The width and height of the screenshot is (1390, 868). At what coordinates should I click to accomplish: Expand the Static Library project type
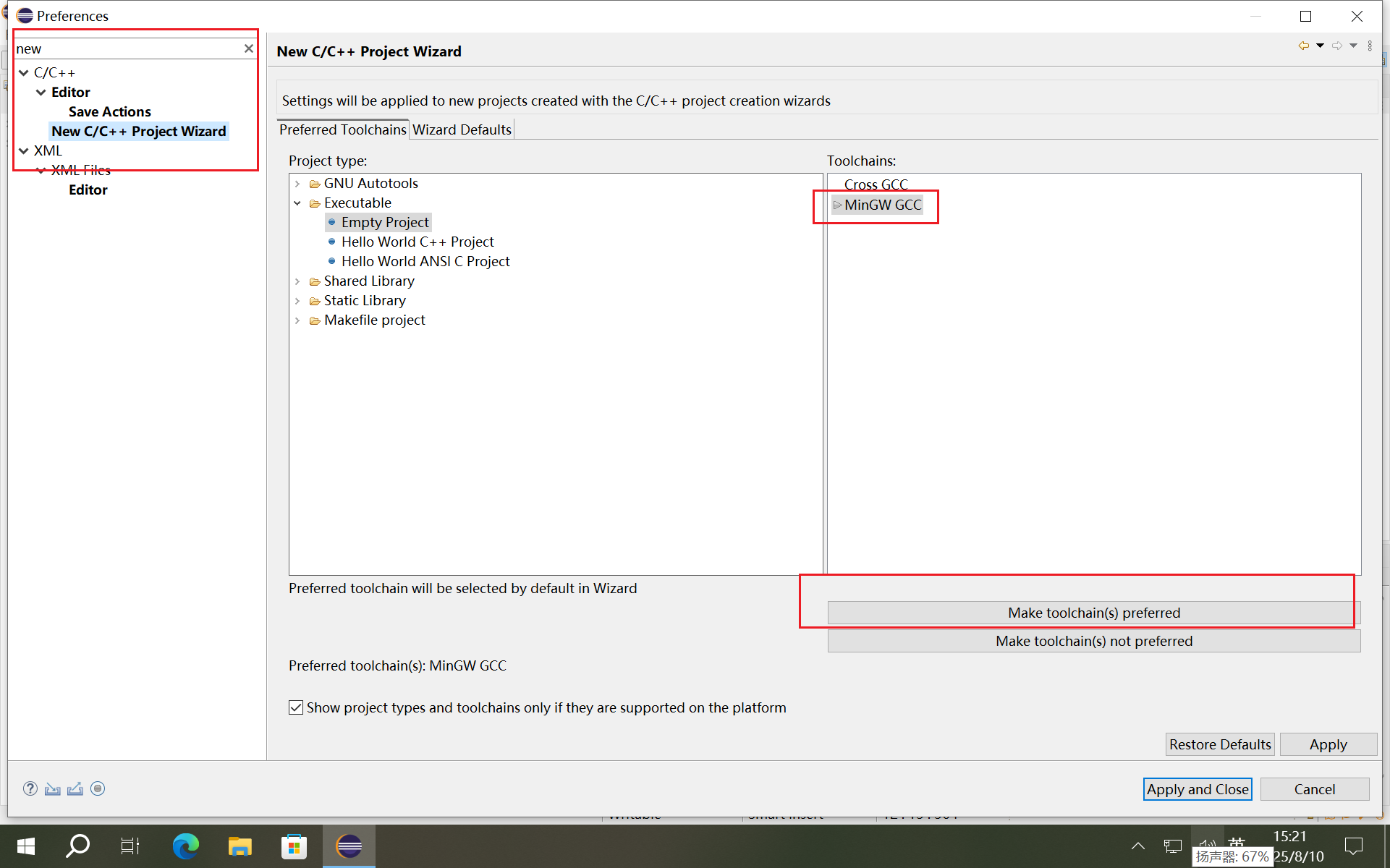pos(297,301)
